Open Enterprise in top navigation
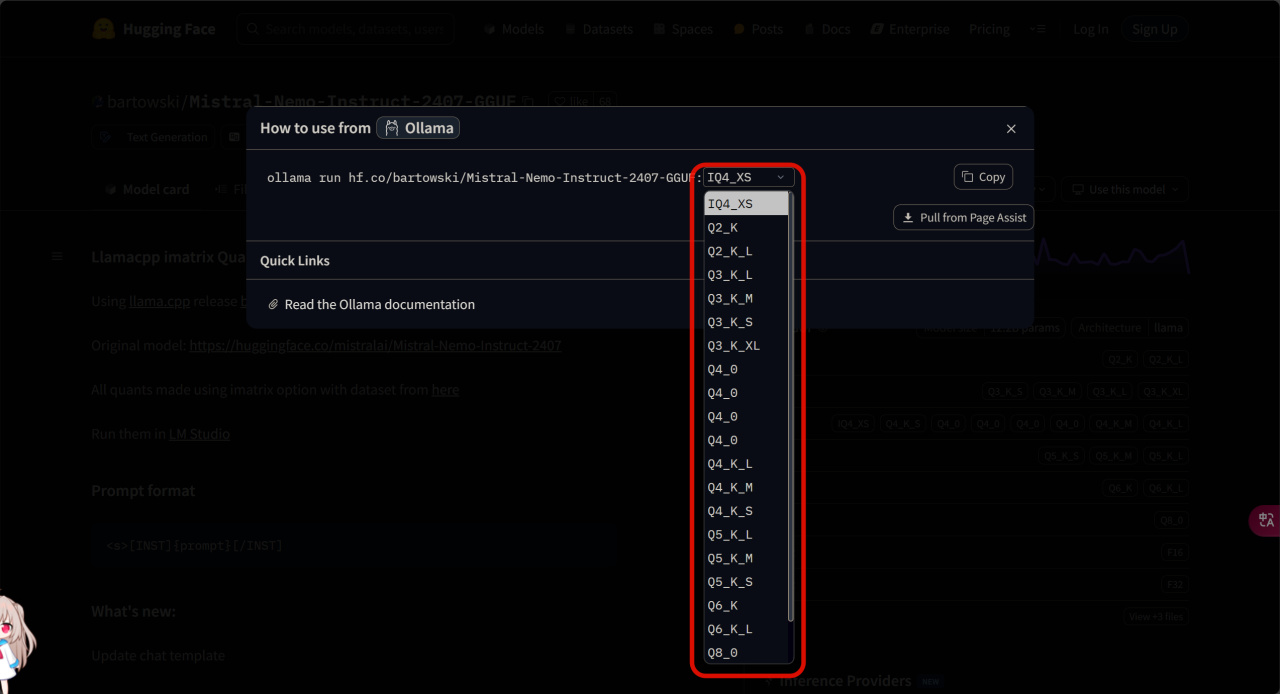The image size is (1280, 694). pos(910,29)
